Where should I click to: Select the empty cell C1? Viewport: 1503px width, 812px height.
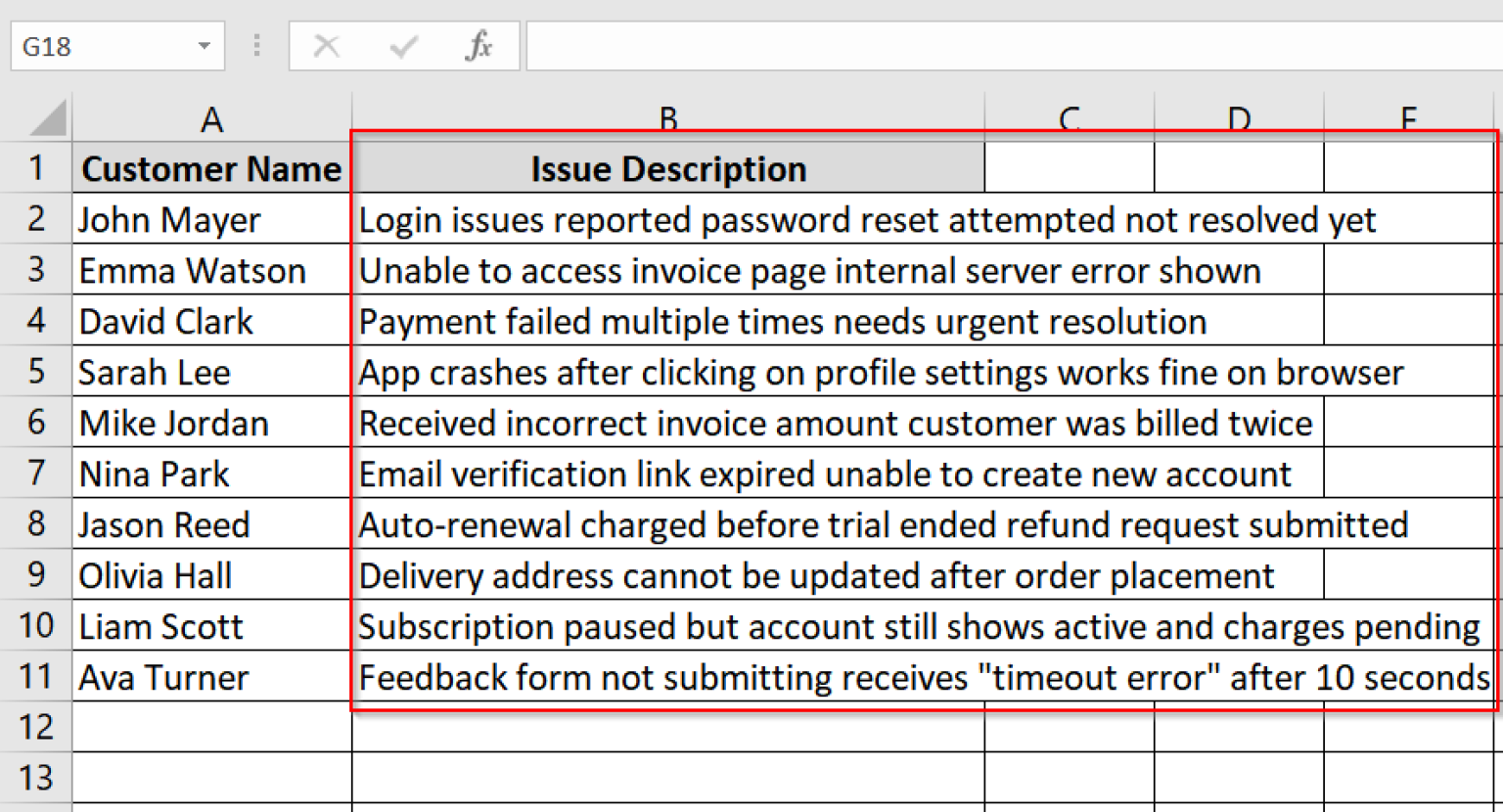pos(1069,168)
